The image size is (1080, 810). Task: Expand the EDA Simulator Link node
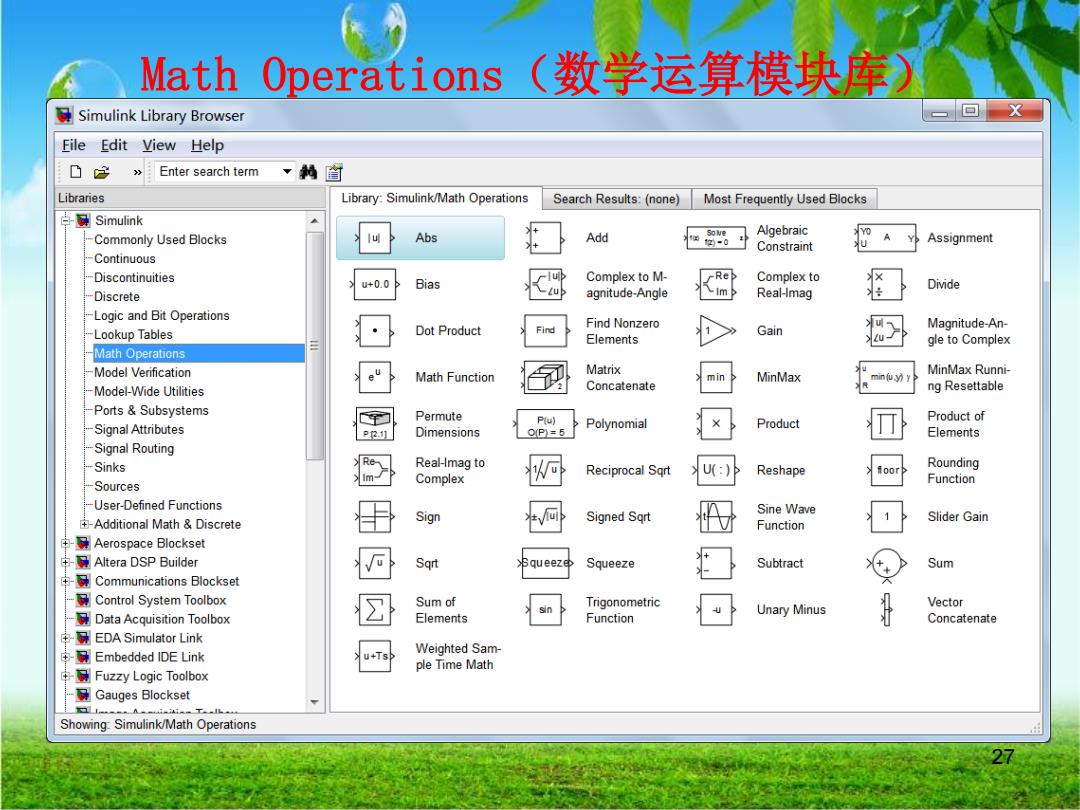click(66, 638)
